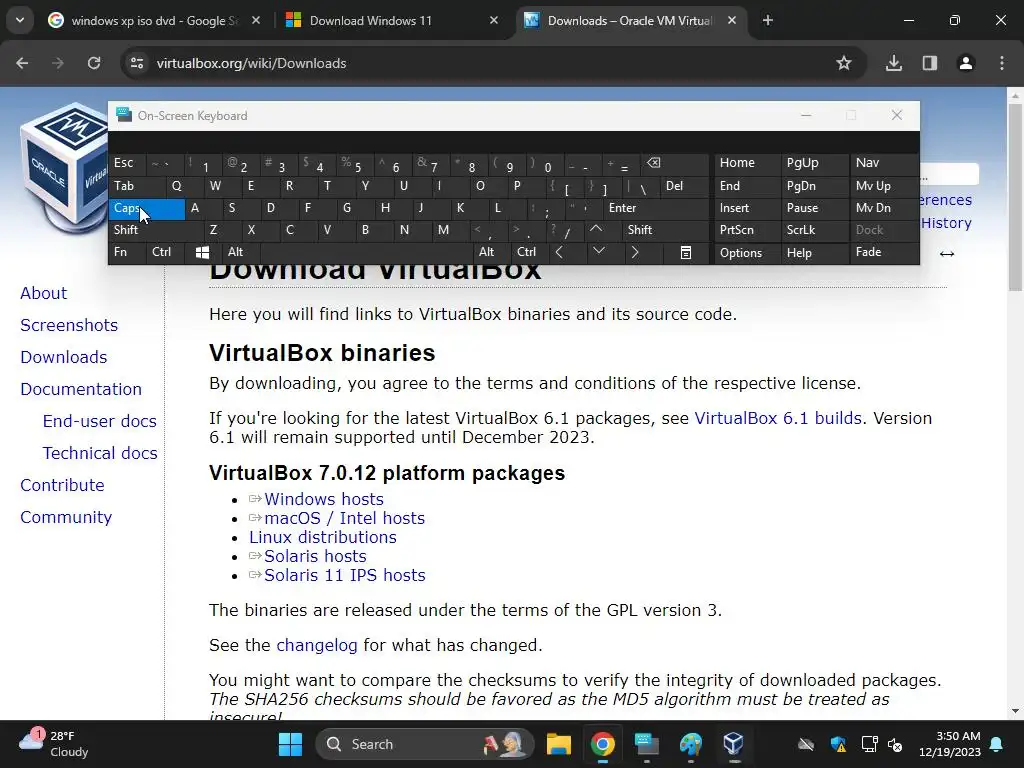This screenshot has height=768, width=1024.
Task: Open End-user docs sidebar link
Action: click(100, 421)
